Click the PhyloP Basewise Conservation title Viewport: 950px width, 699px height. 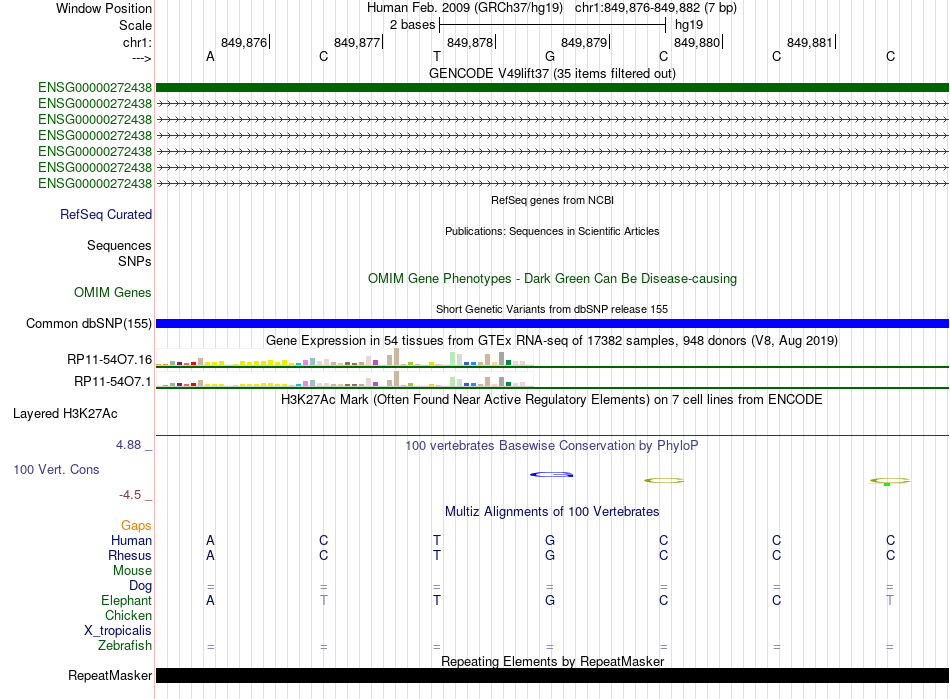552,446
